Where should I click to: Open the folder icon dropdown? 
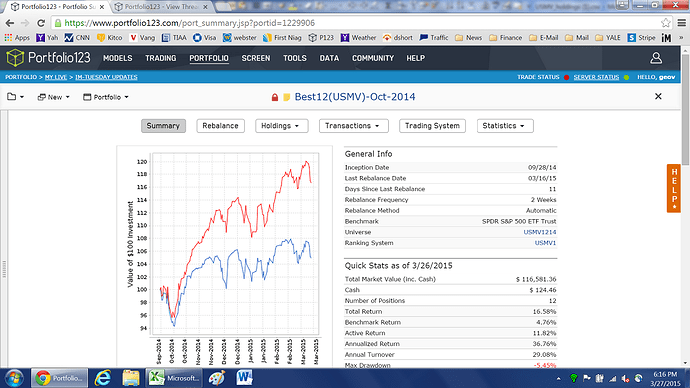15,97
